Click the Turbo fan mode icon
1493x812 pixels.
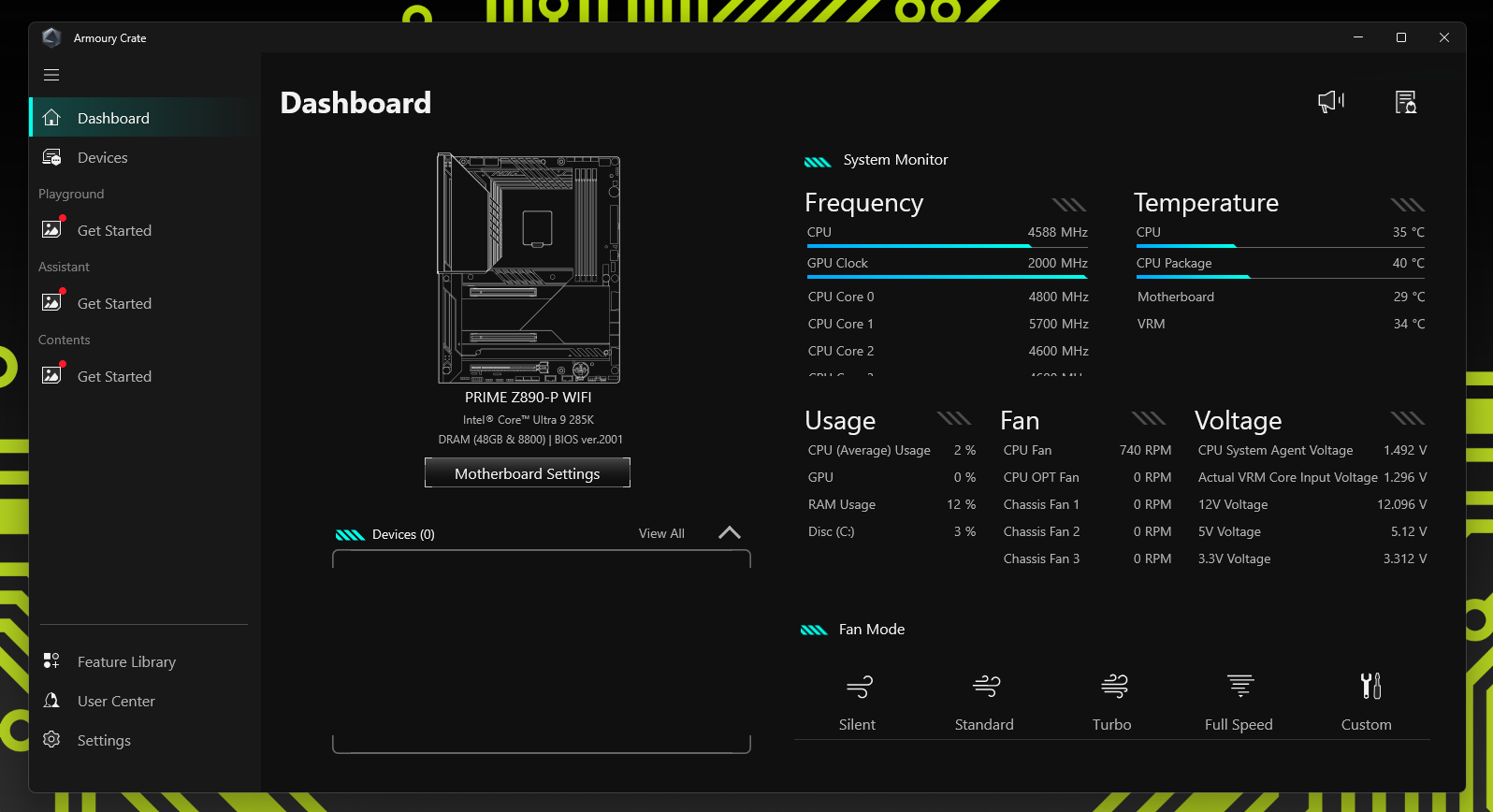[1113, 687]
